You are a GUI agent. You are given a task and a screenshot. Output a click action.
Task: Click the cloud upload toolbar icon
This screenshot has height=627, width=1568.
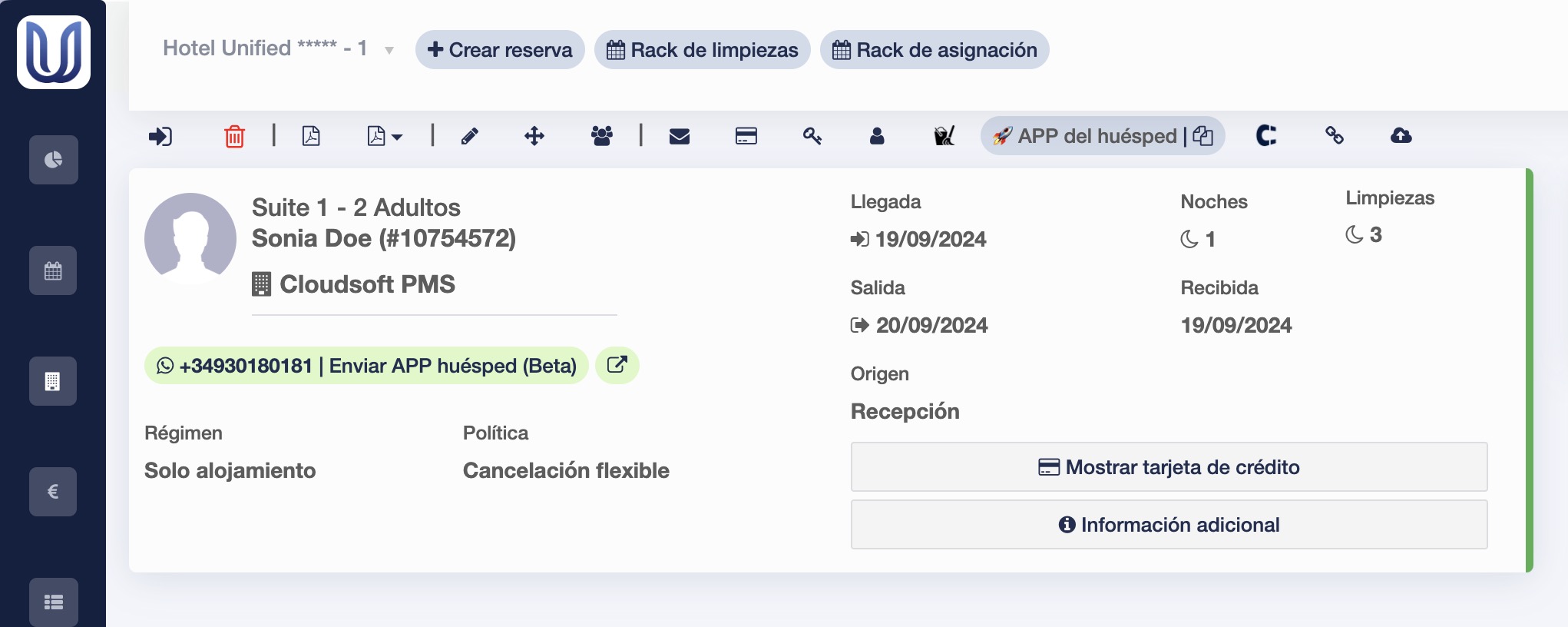coord(1401,136)
